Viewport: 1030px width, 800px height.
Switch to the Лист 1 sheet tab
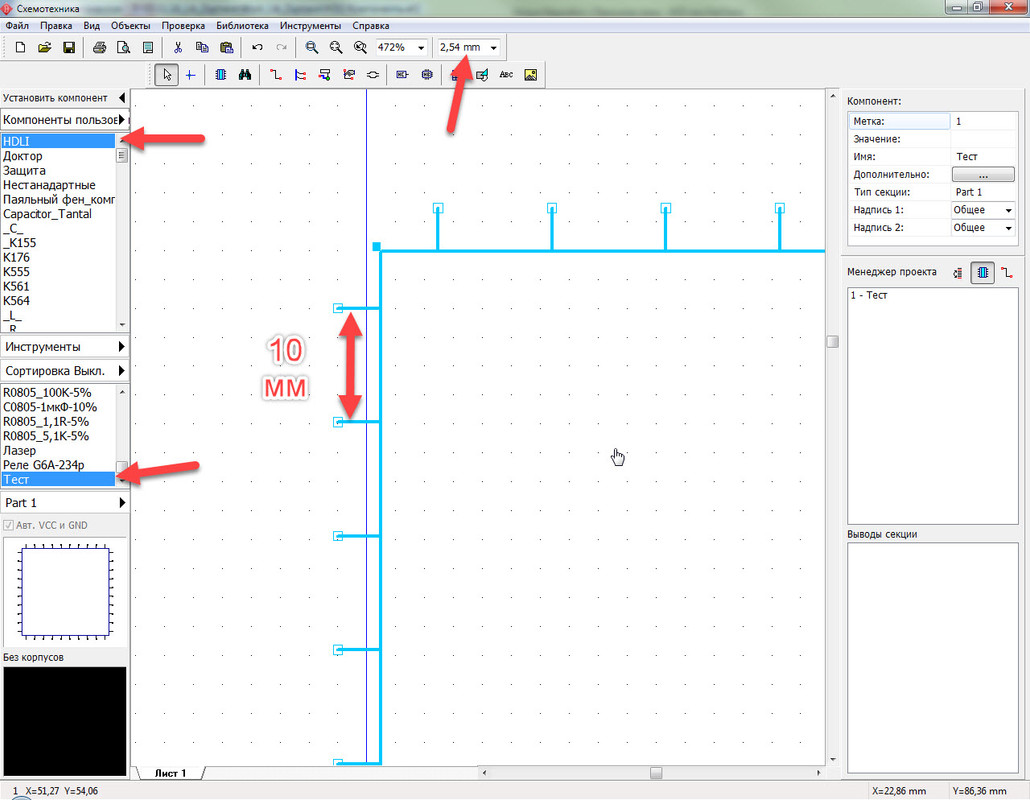click(x=170, y=773)
